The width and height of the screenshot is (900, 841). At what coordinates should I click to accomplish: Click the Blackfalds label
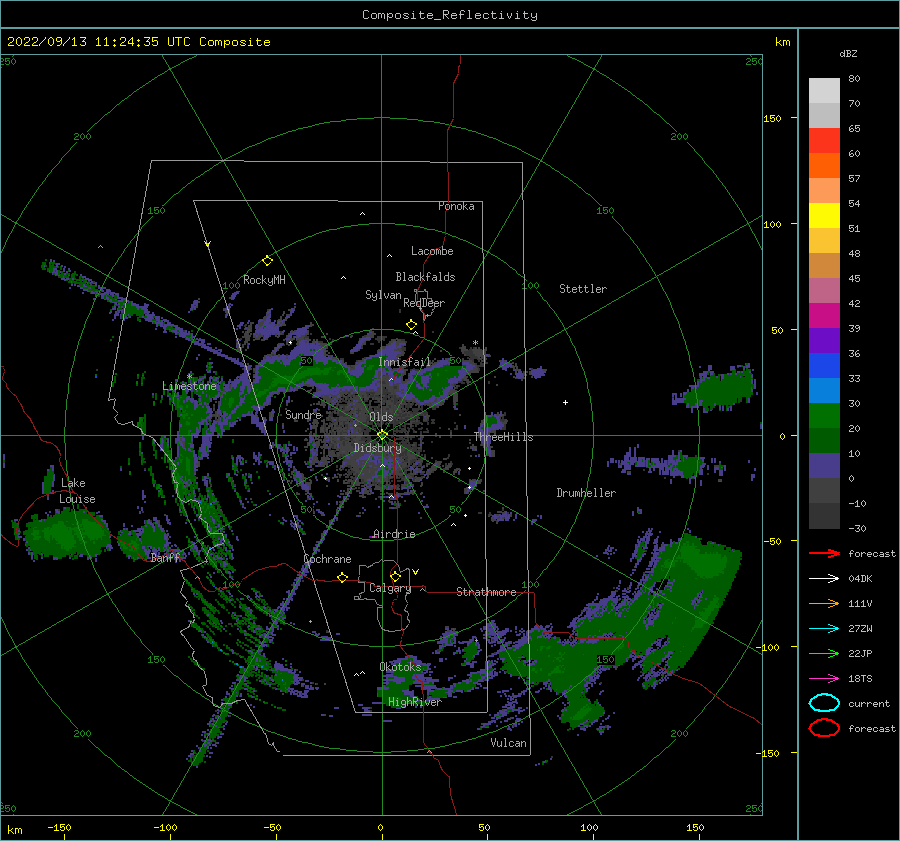click(x=425, y=277)
